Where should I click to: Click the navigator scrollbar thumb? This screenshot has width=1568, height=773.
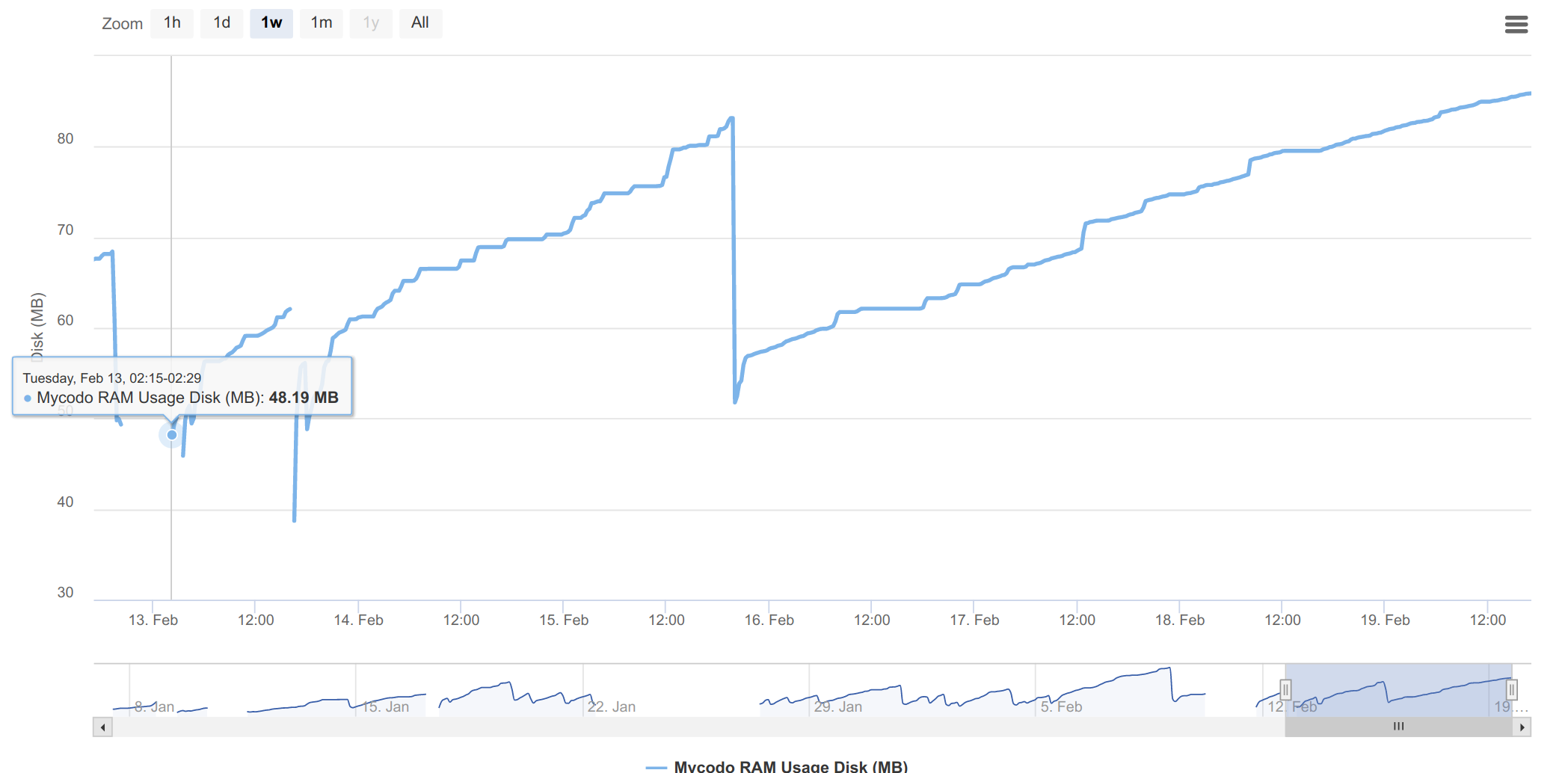1398,727
